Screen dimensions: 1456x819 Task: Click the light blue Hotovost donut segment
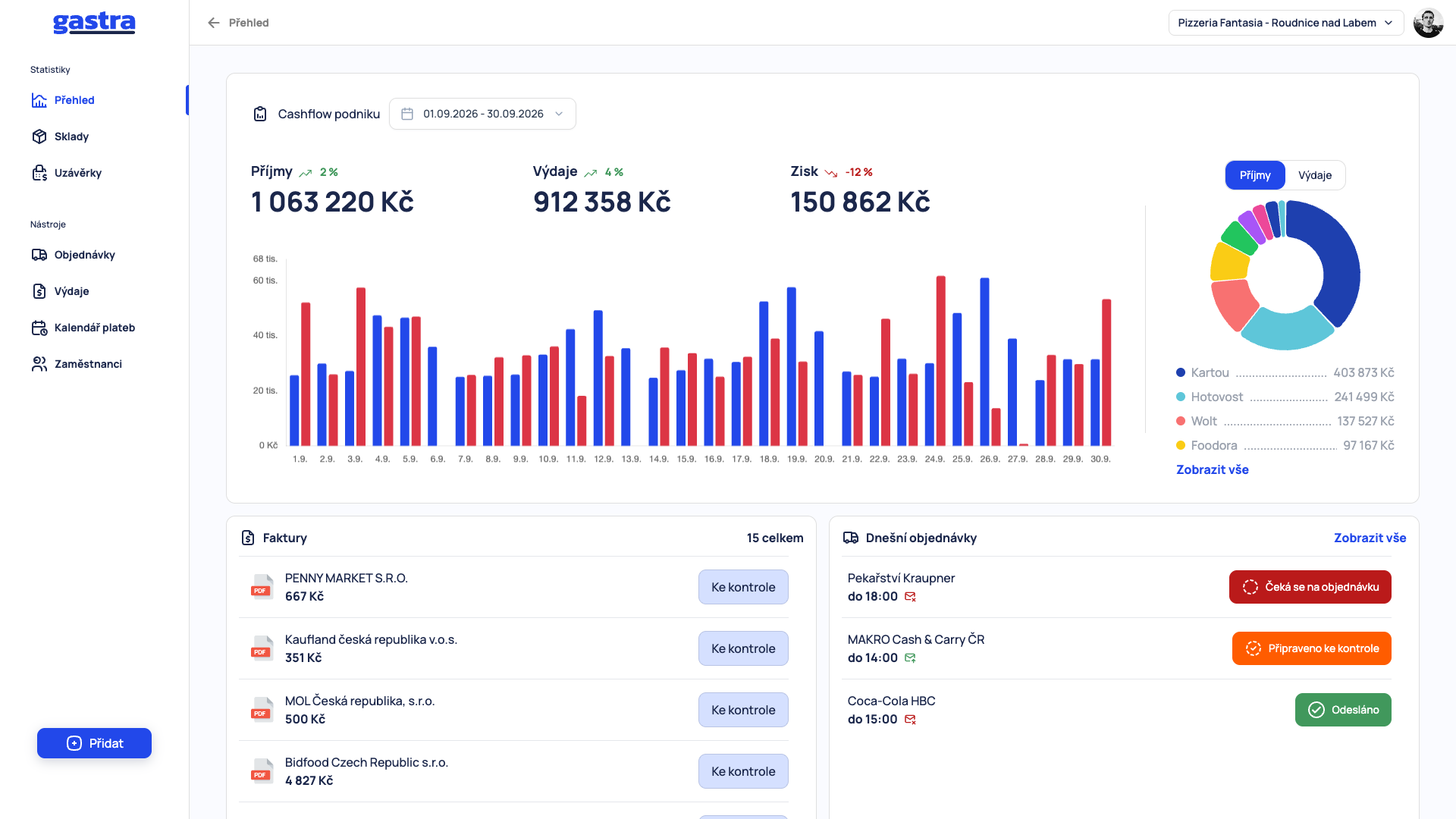tap(1287, 331)
